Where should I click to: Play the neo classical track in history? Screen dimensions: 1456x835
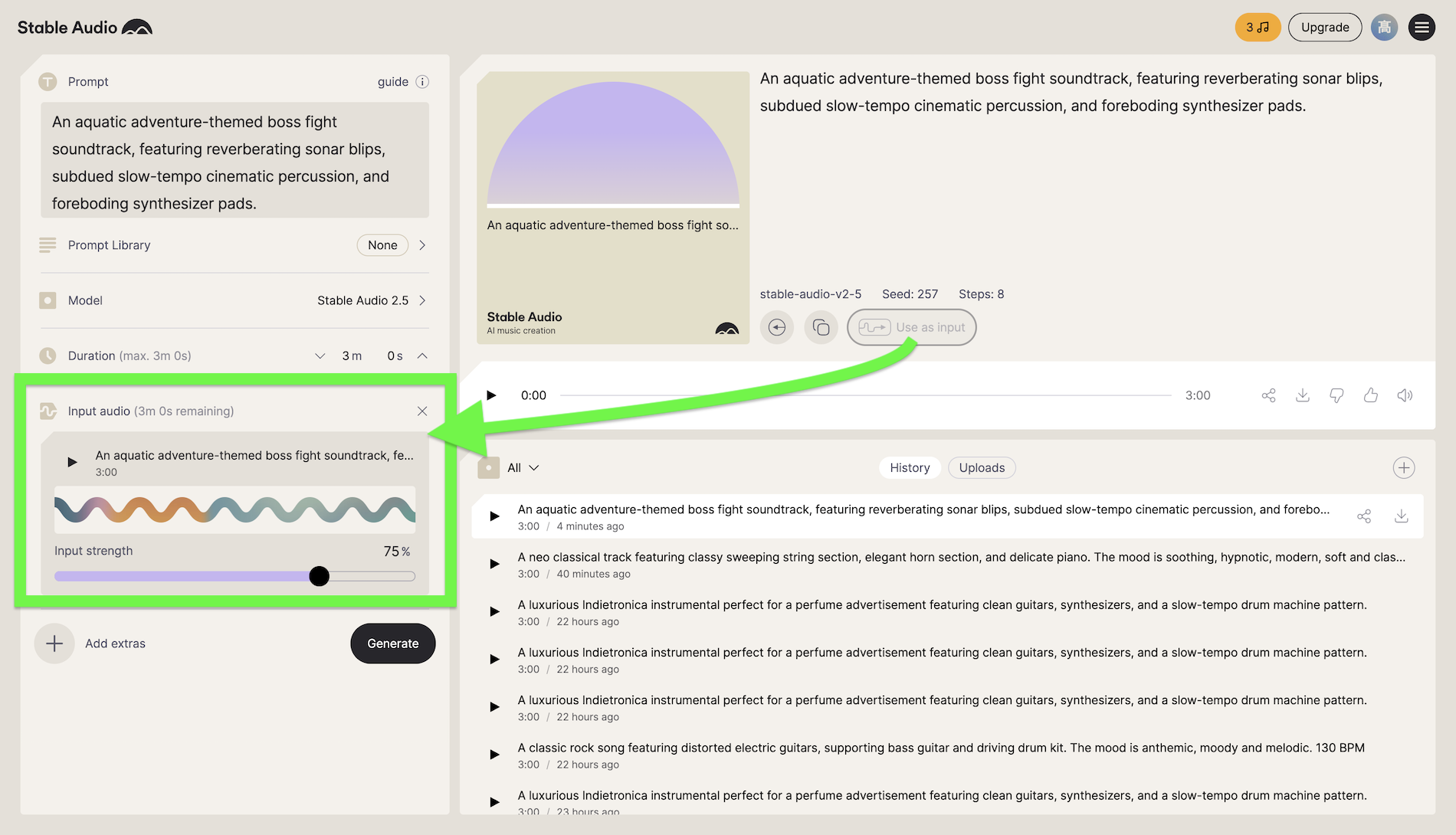495,565
